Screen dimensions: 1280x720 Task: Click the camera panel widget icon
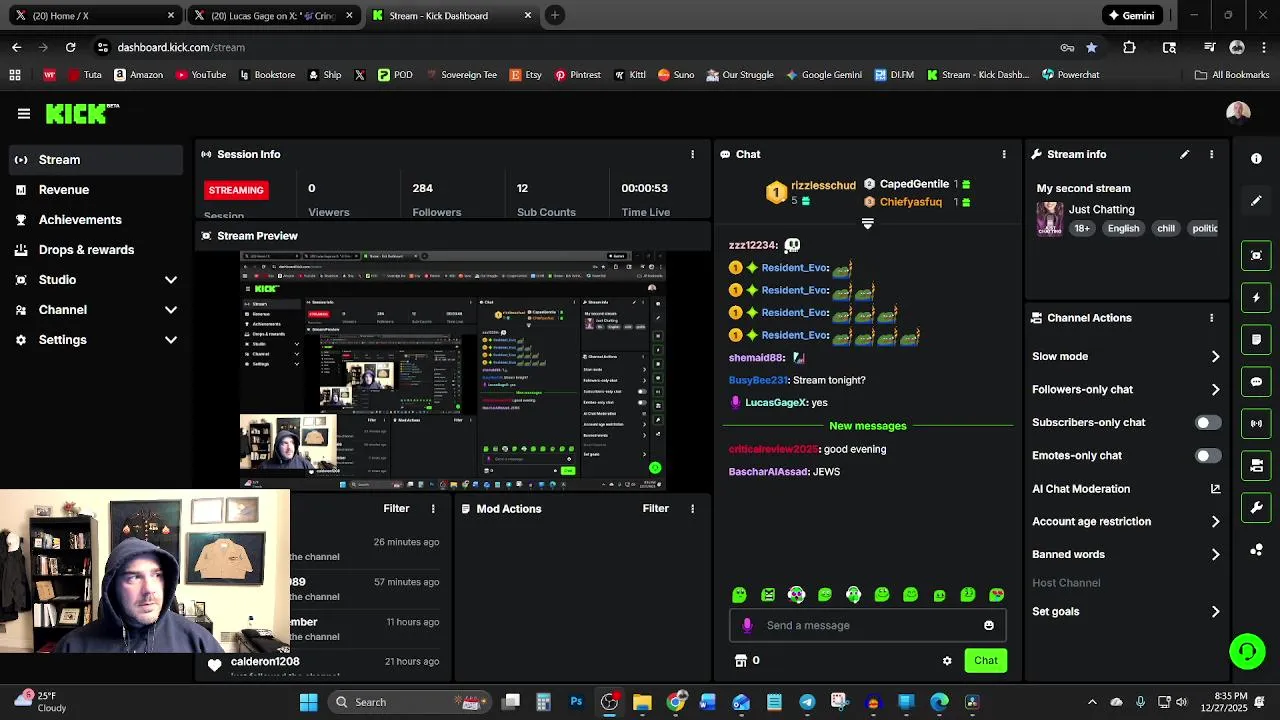(x=1256, y=465)
